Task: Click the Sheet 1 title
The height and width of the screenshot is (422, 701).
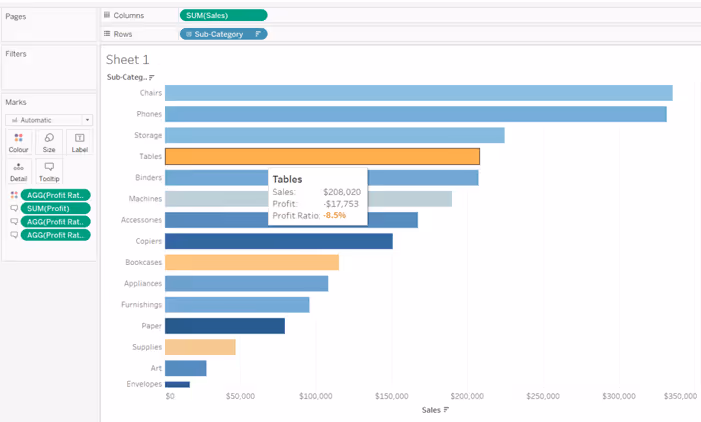Action: [127, 59]
